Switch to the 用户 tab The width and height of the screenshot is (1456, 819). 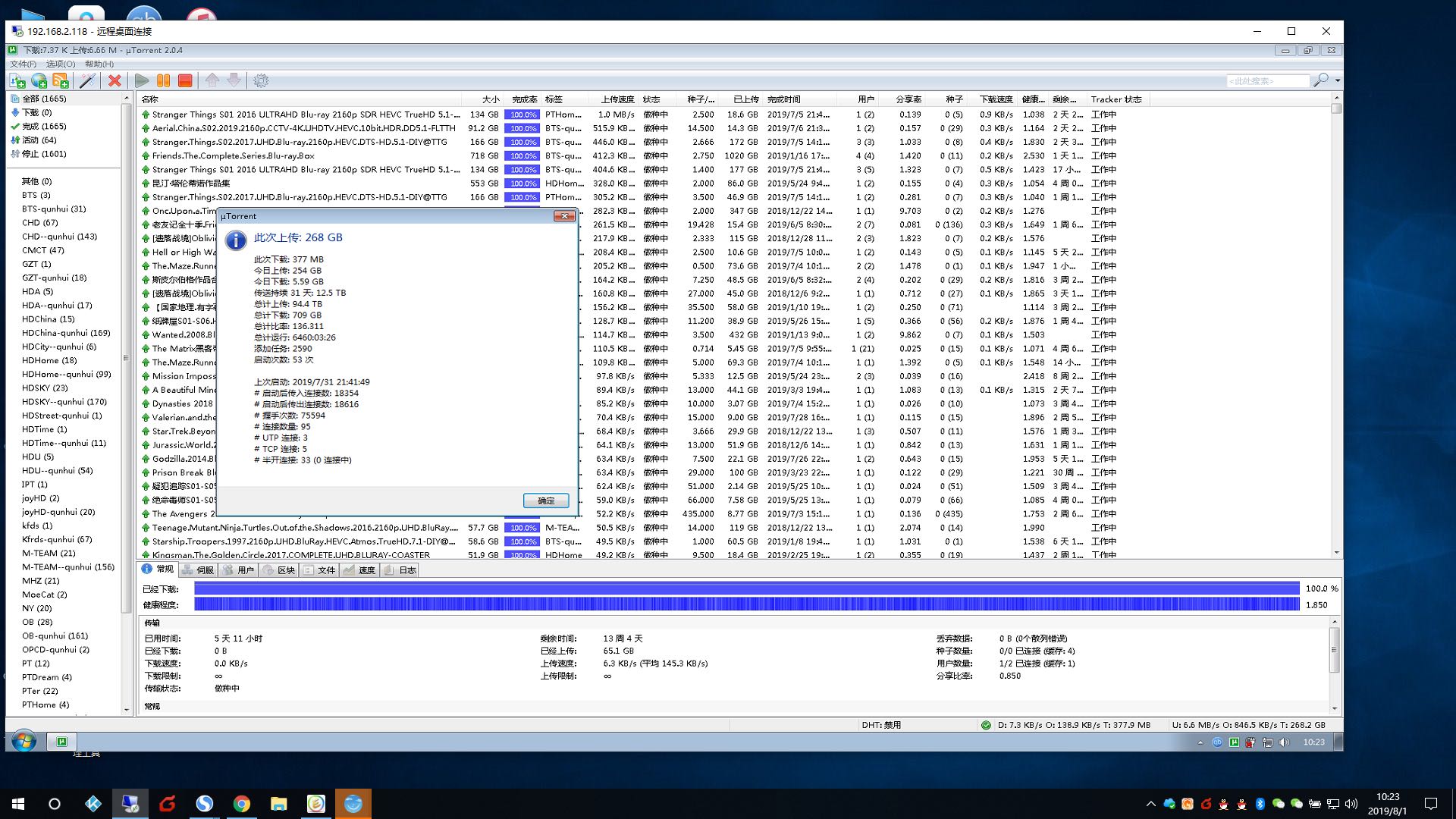point(239,570)
